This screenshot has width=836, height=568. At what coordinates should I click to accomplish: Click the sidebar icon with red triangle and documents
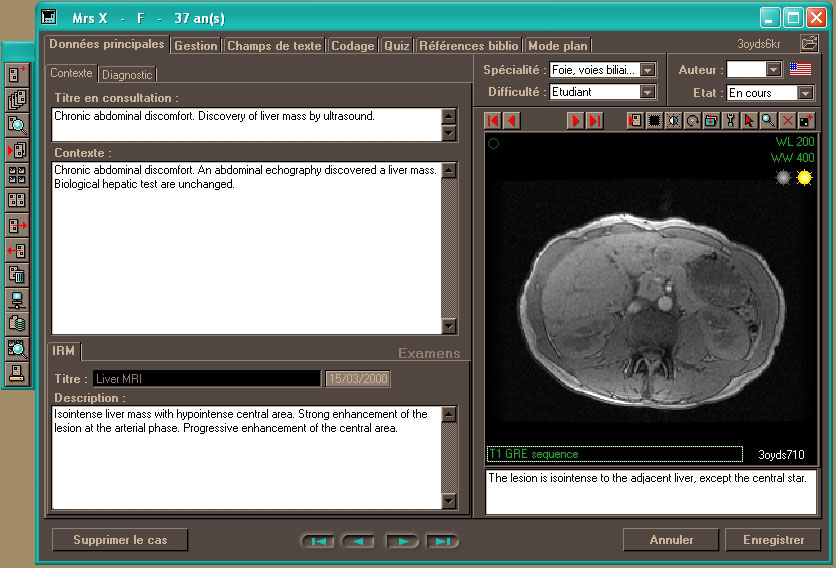point(17,150)
